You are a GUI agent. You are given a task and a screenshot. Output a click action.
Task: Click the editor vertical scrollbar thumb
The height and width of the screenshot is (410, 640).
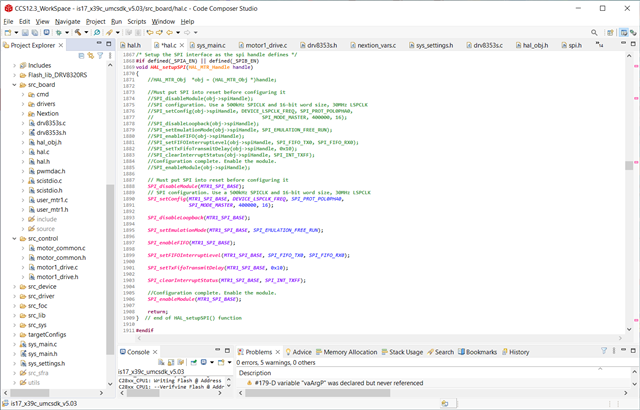(629, 165)
